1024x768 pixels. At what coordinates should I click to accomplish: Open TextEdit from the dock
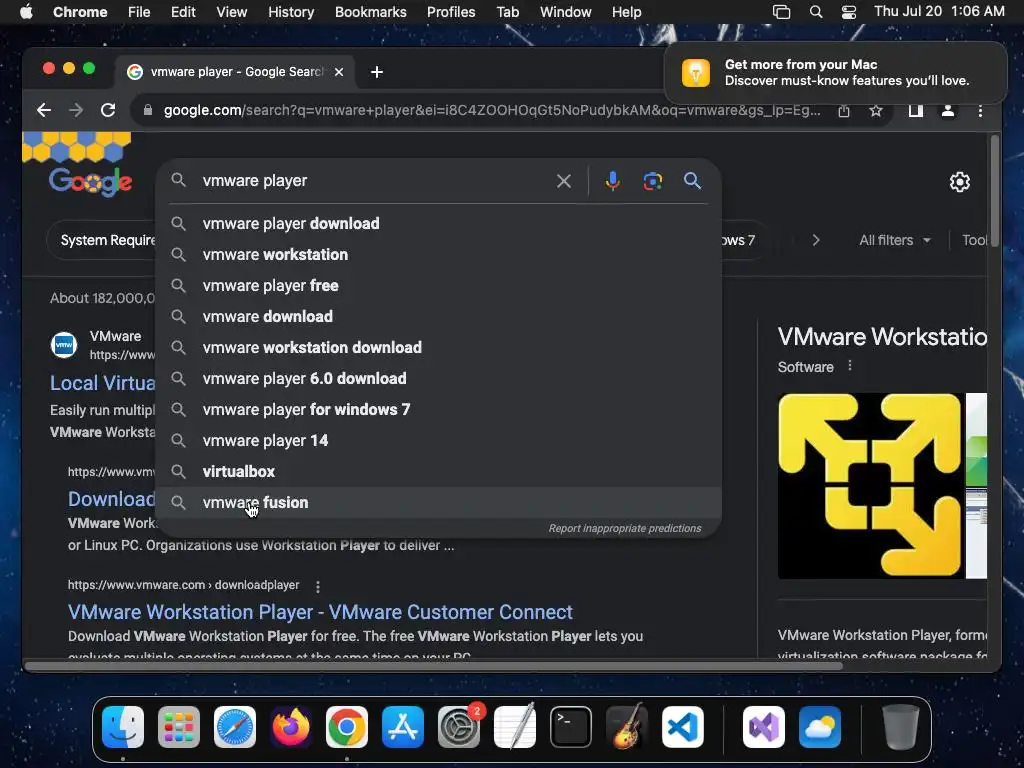coord(515,727)
